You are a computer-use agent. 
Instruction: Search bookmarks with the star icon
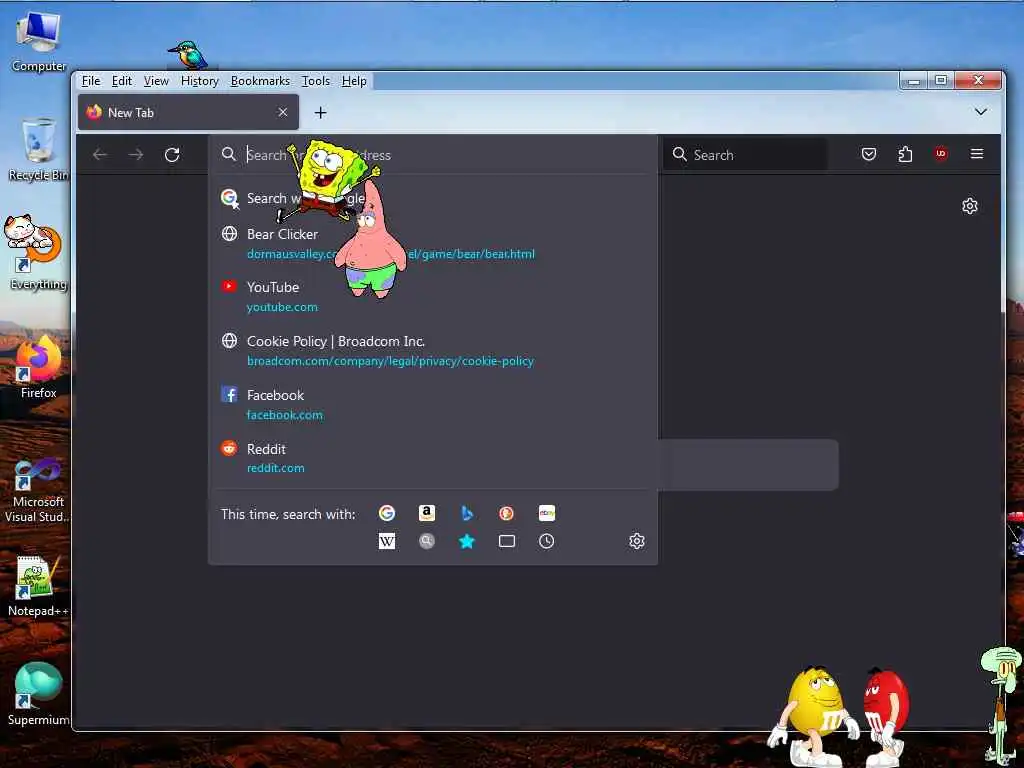pyautogui.click(x=467, y=541)
